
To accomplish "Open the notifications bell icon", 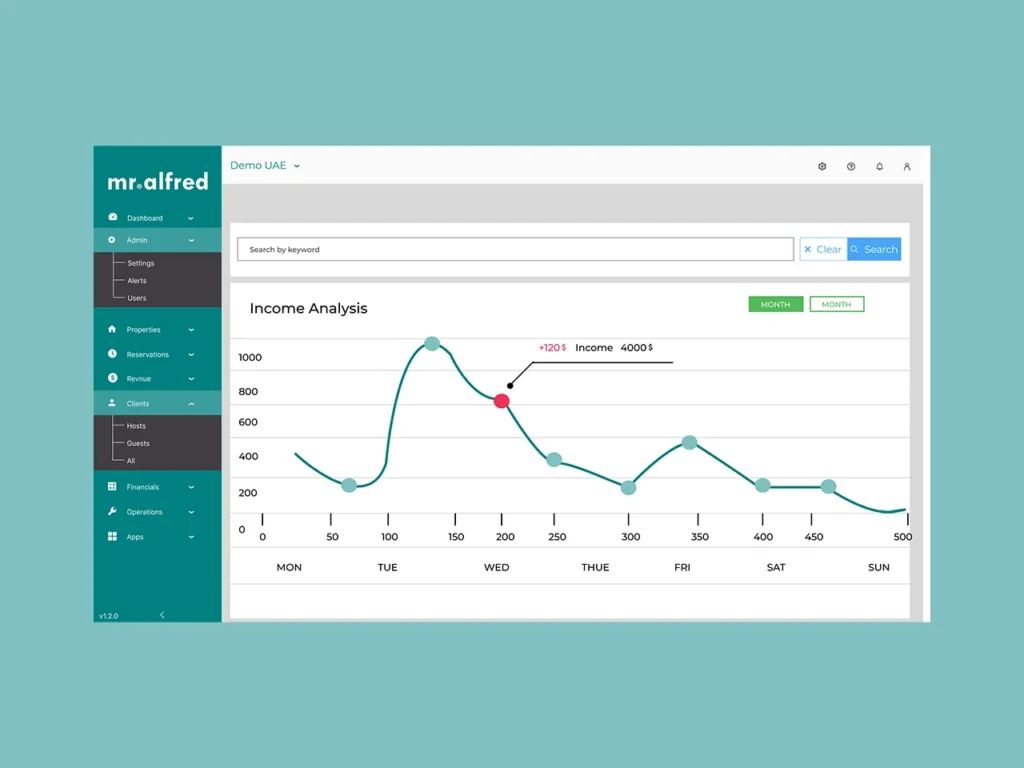I will [879, 167].
